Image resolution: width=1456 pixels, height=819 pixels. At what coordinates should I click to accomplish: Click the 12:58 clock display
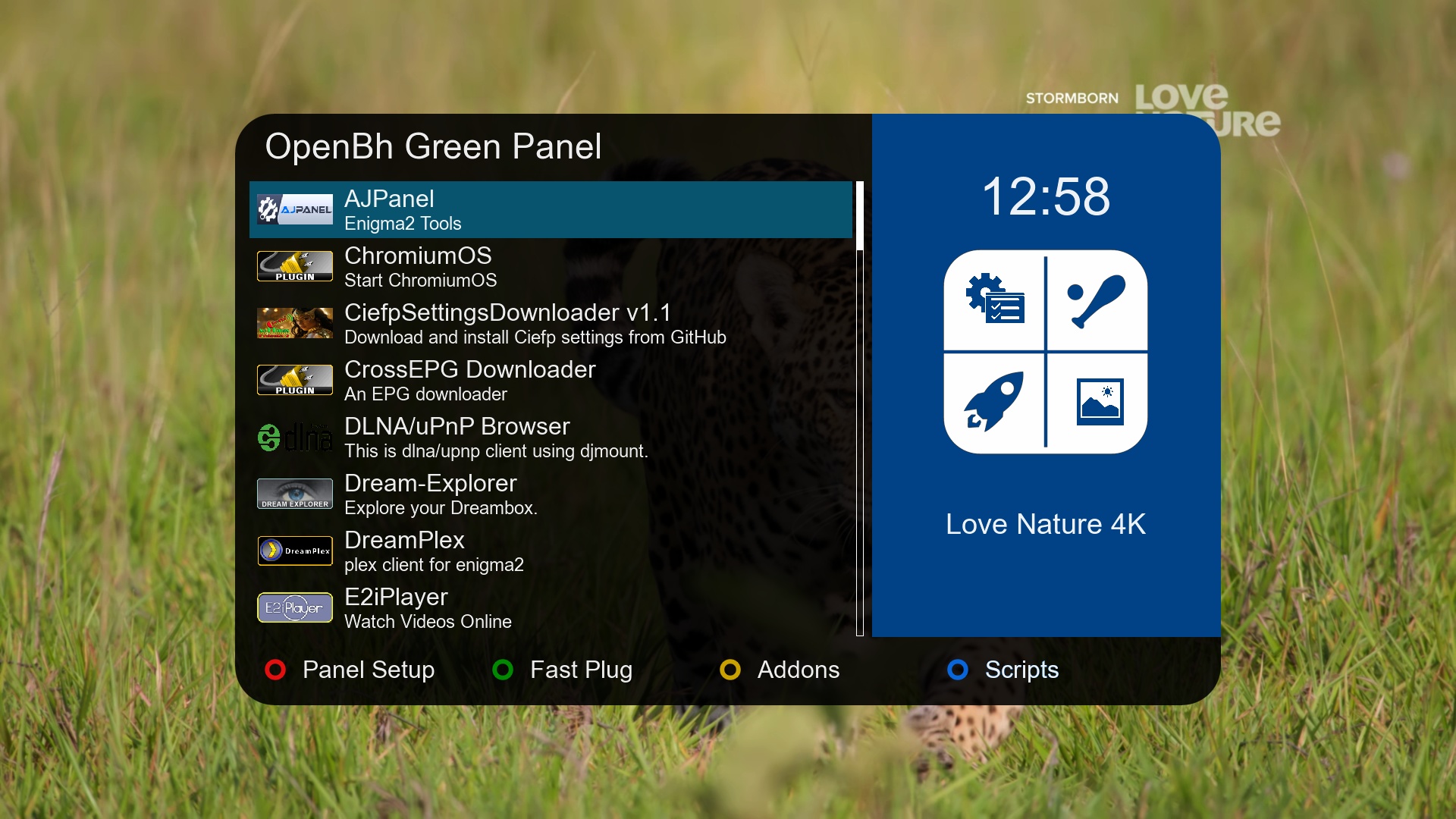pyautogui.click(x=1046, y=196)
